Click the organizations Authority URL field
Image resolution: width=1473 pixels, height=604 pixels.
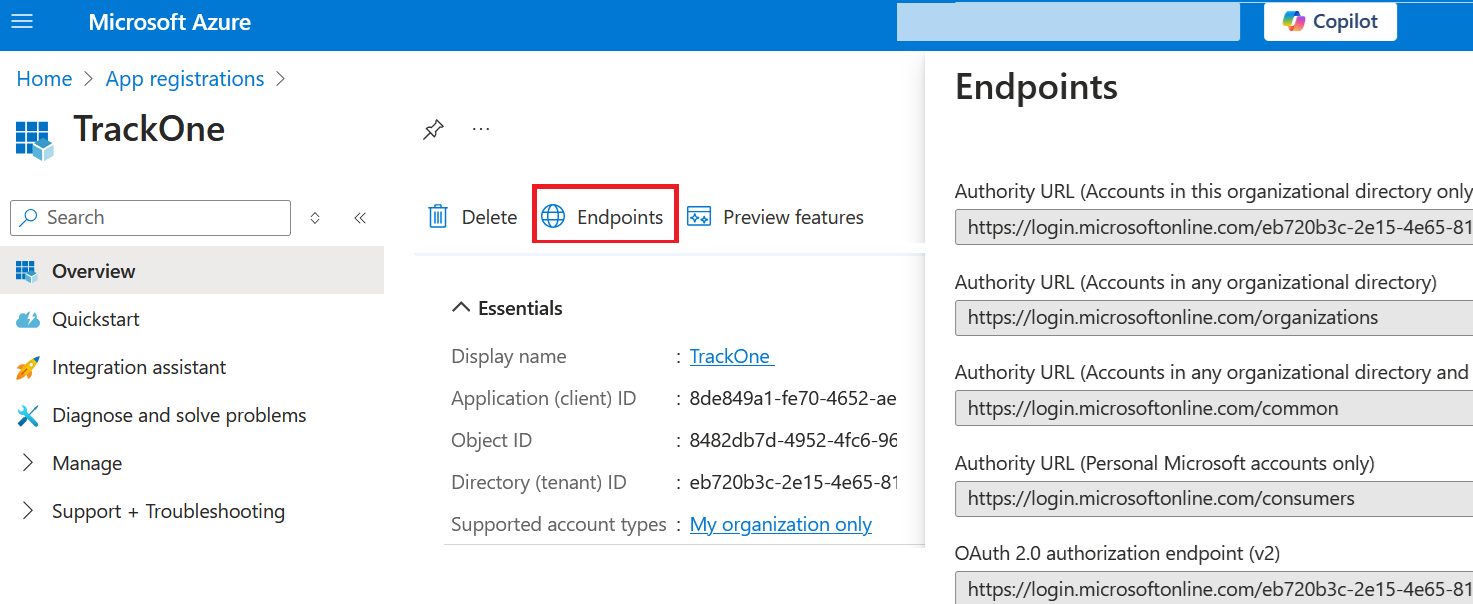(1214, 317)
